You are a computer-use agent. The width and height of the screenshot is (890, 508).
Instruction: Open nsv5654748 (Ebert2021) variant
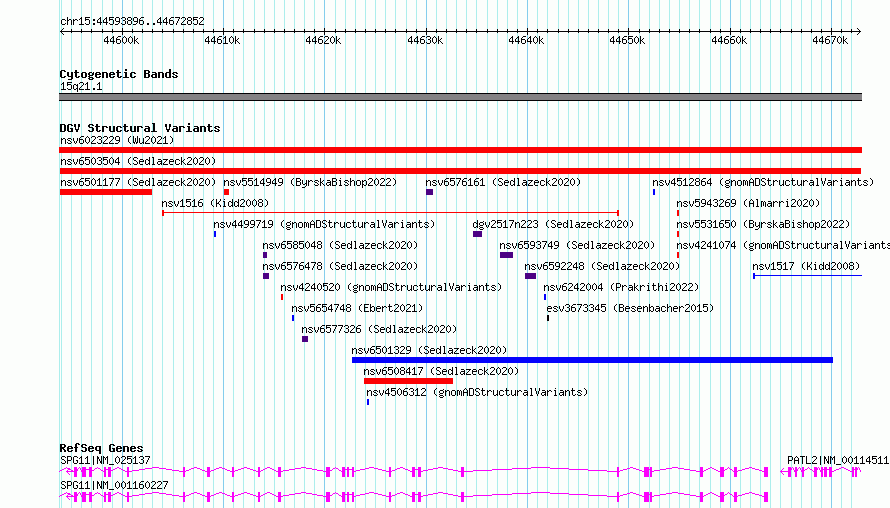click(357, 308)
